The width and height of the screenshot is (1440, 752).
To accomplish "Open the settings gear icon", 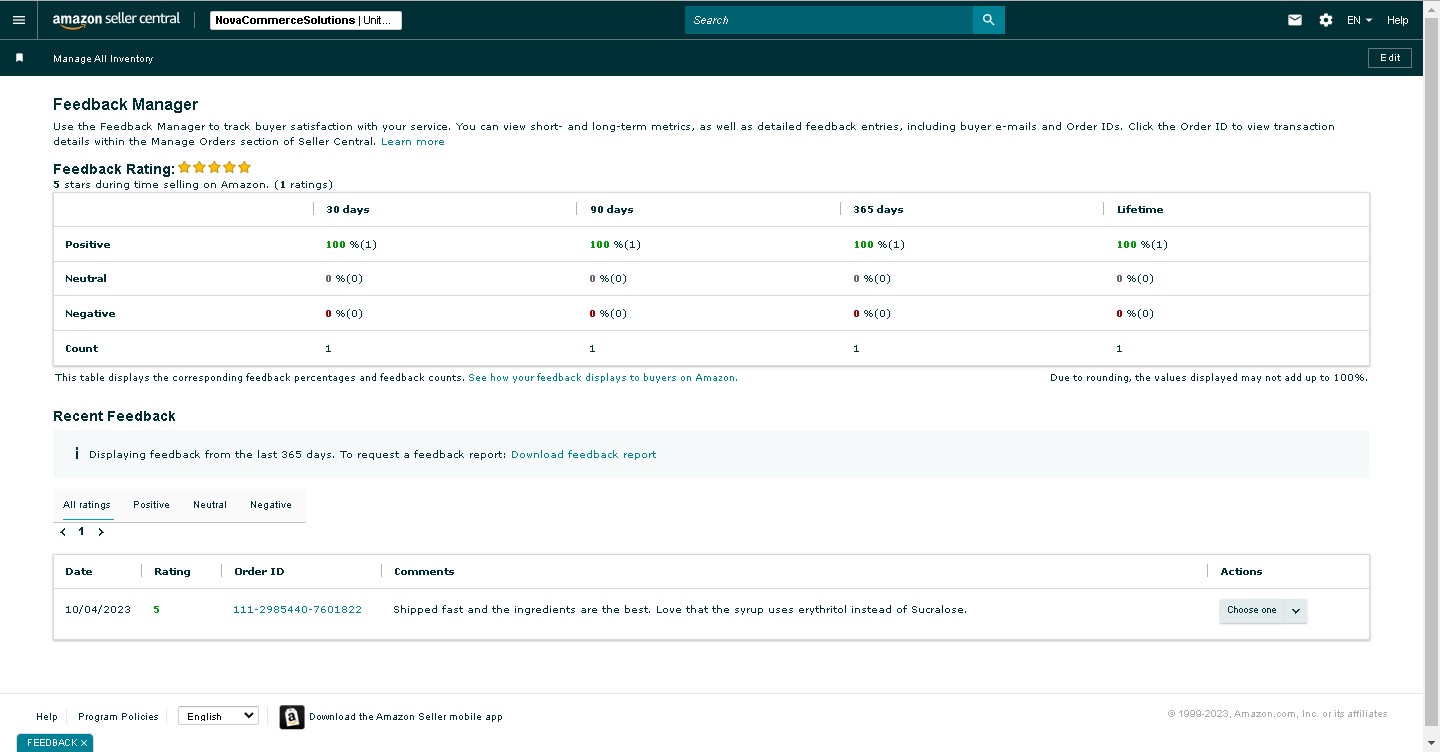I will coord(1326,20).
